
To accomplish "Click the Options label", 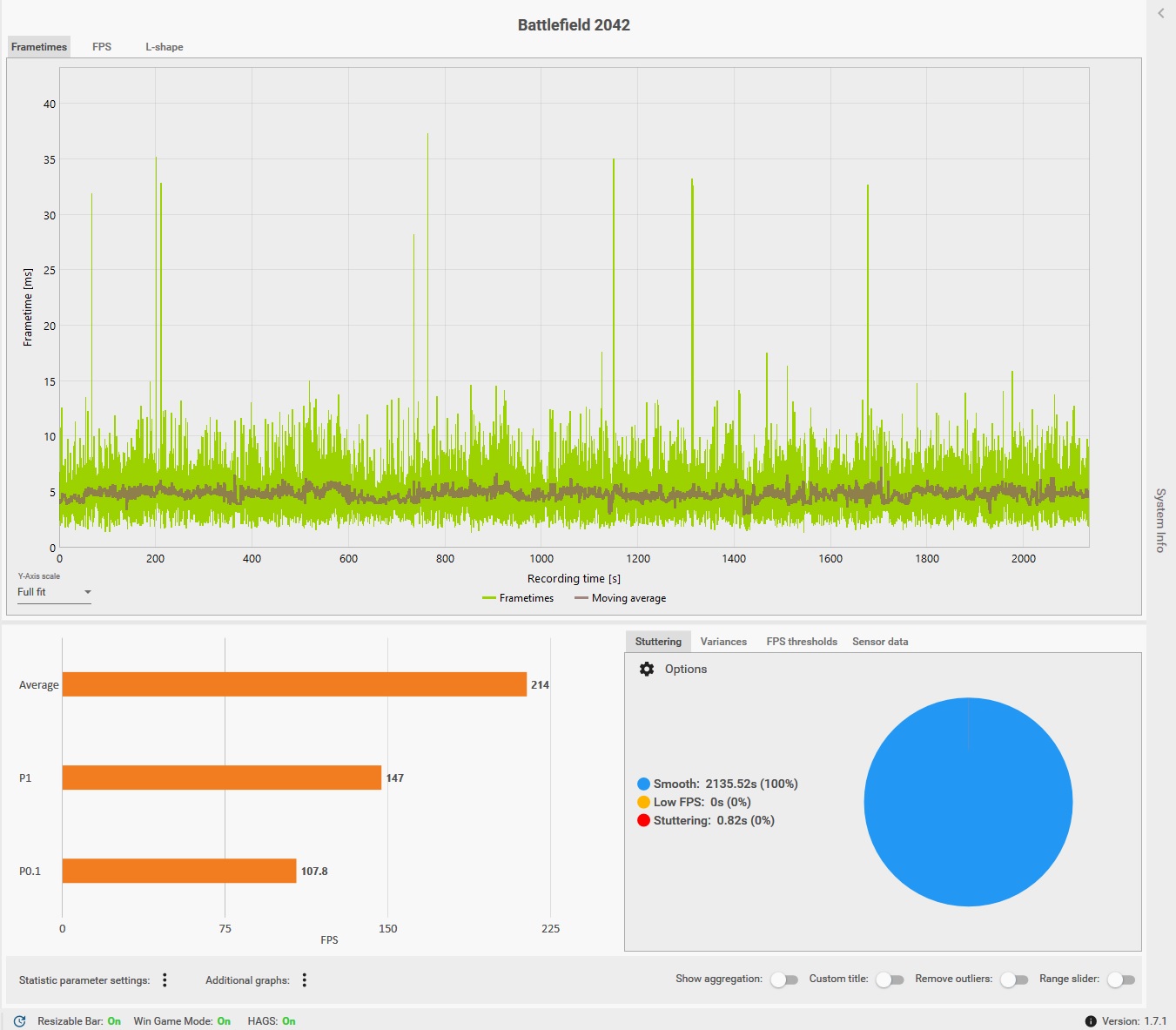I will click(x=686, y=669).
